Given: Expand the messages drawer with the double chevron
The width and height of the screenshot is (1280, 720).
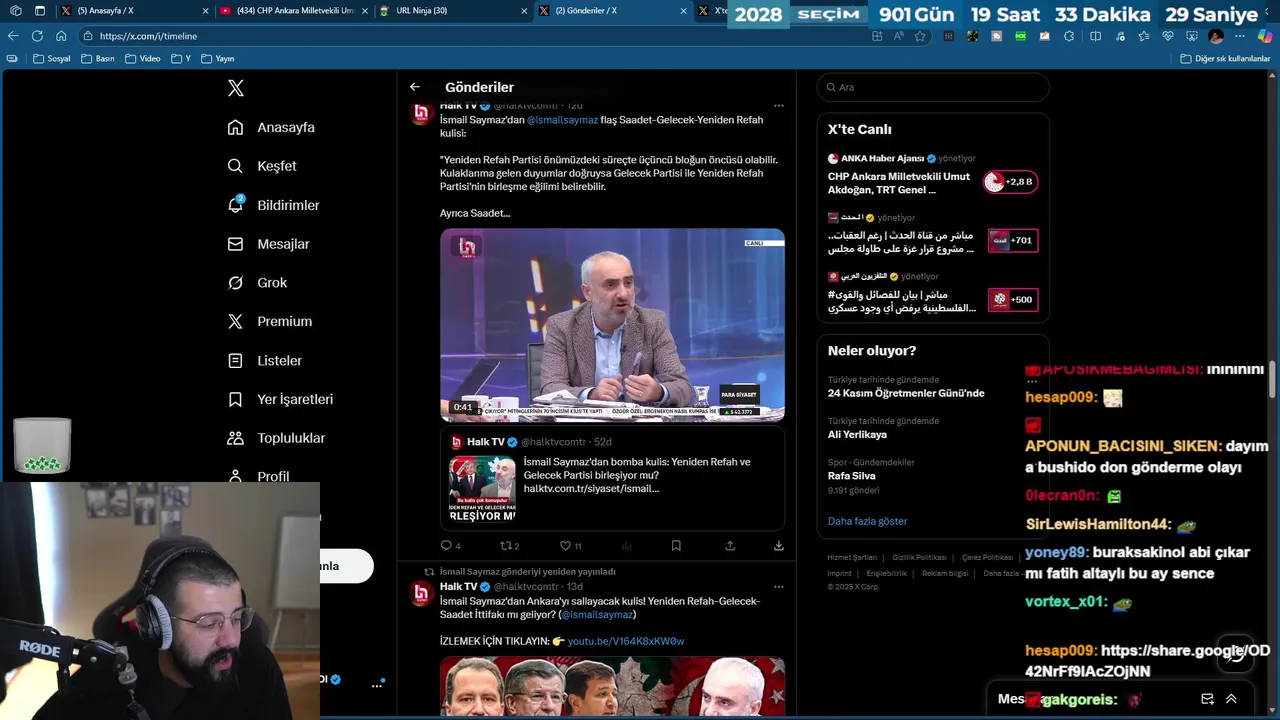Looking at the screenshot, I should (1231, 699).
